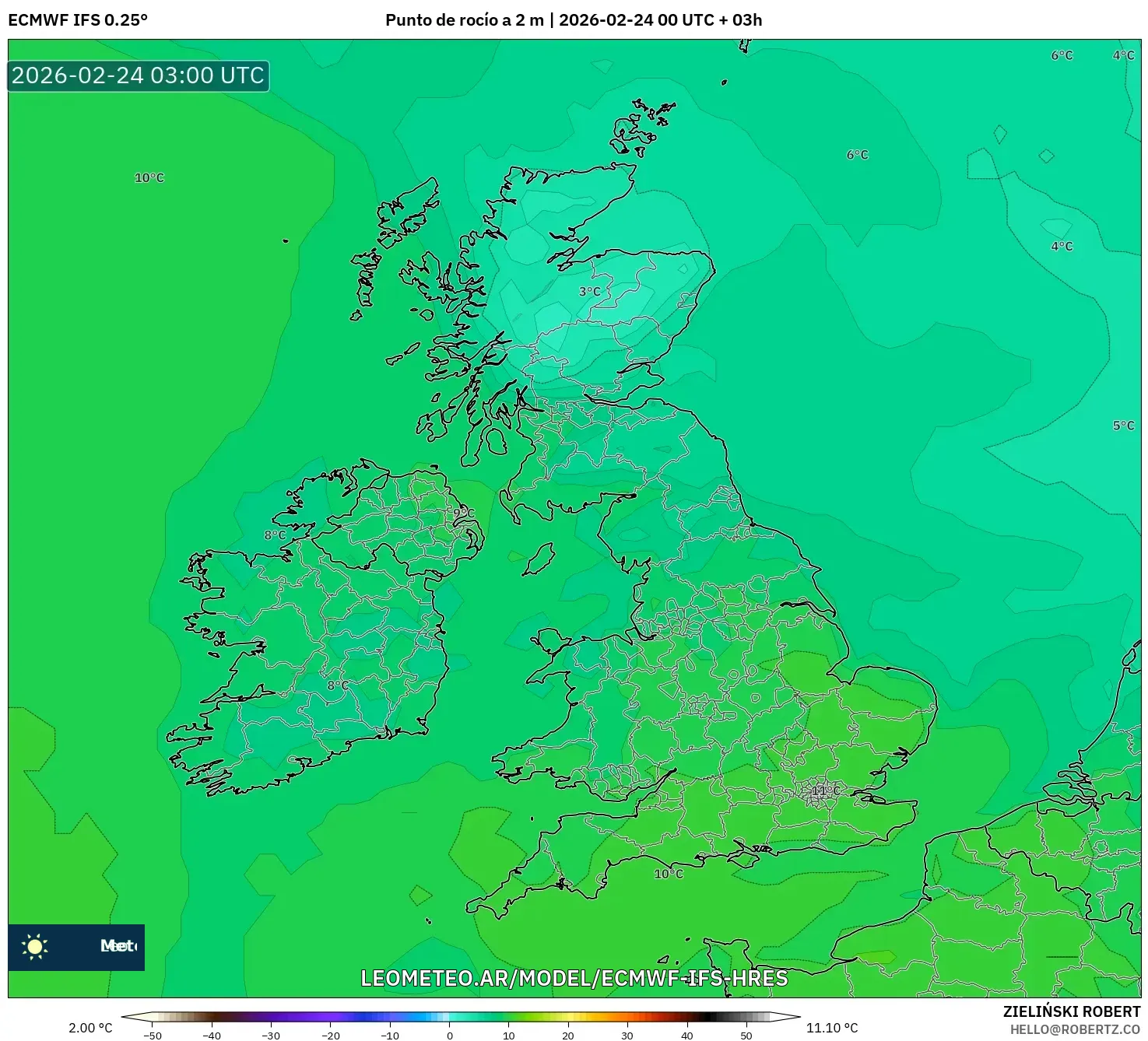This screenshot has height=1041, width=1148.
Task: Click the 11°C label near London
Action: [824, 791]
